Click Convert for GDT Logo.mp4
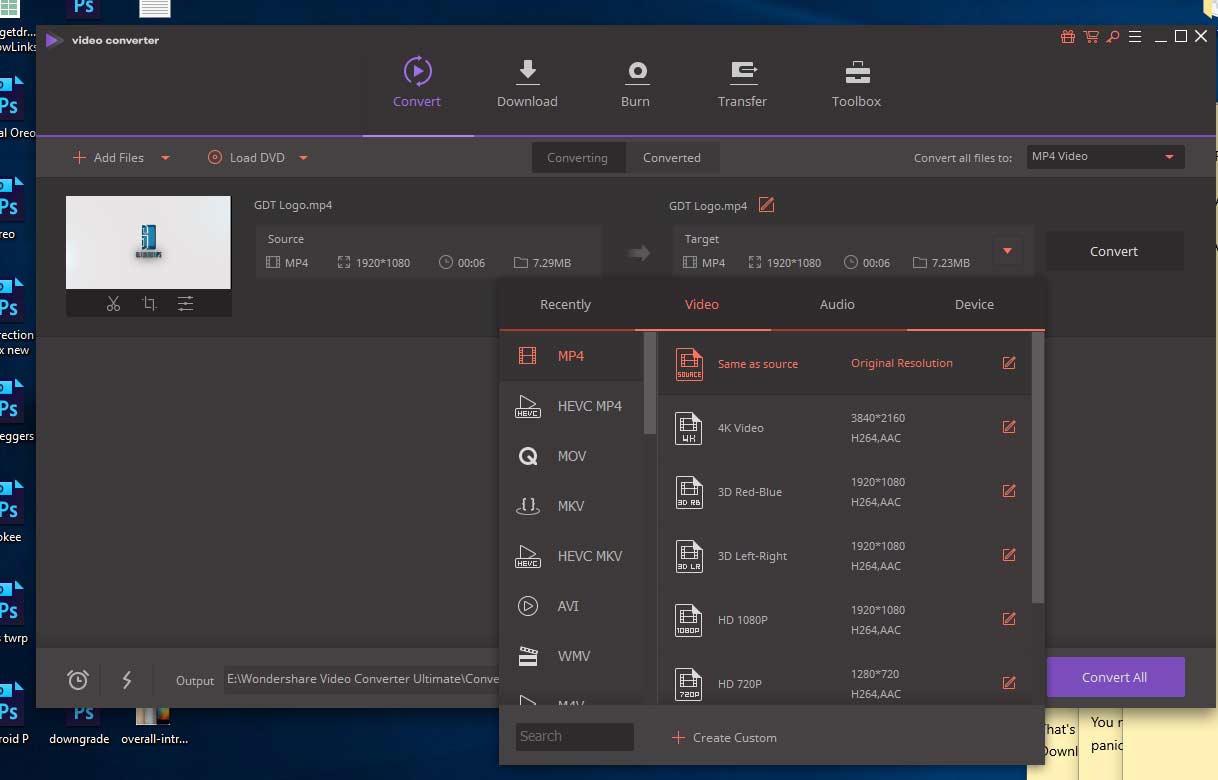This screenshot has width=1218, height=780. 1114,251
